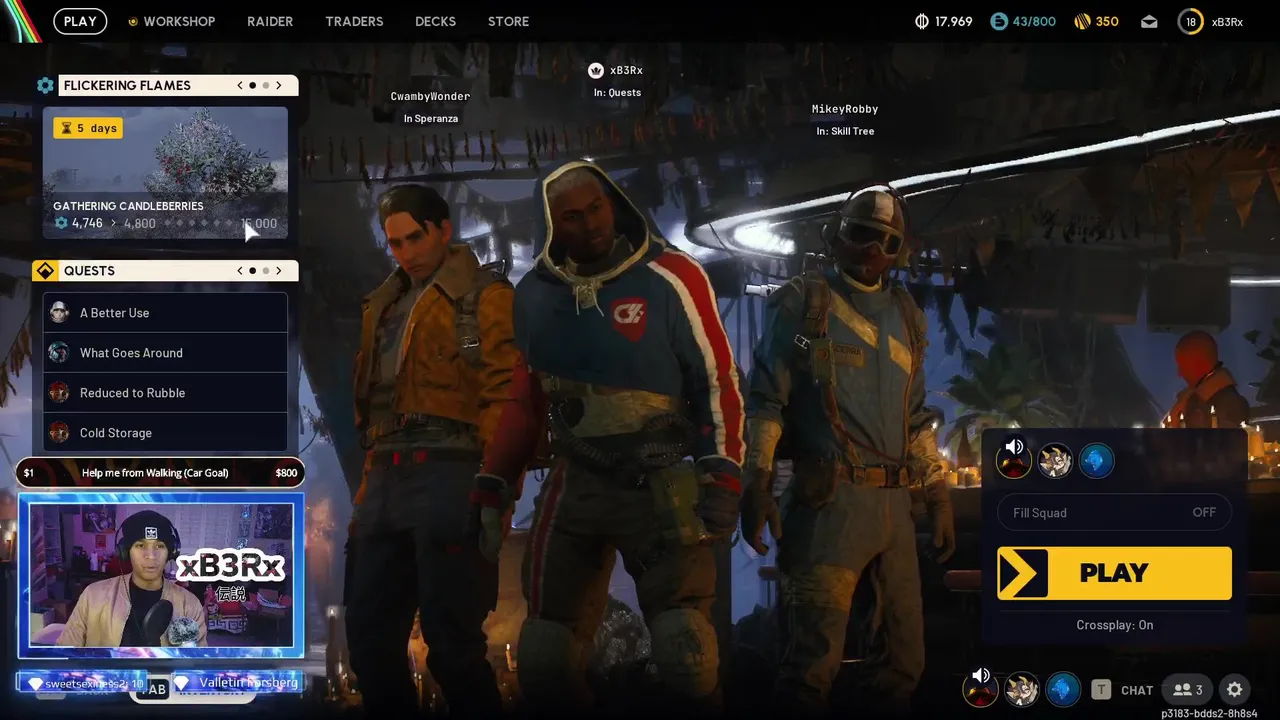Click the Flickering Flames gear icon
The height and width of the screenshot is (720, 1280).
coord(45,85)
